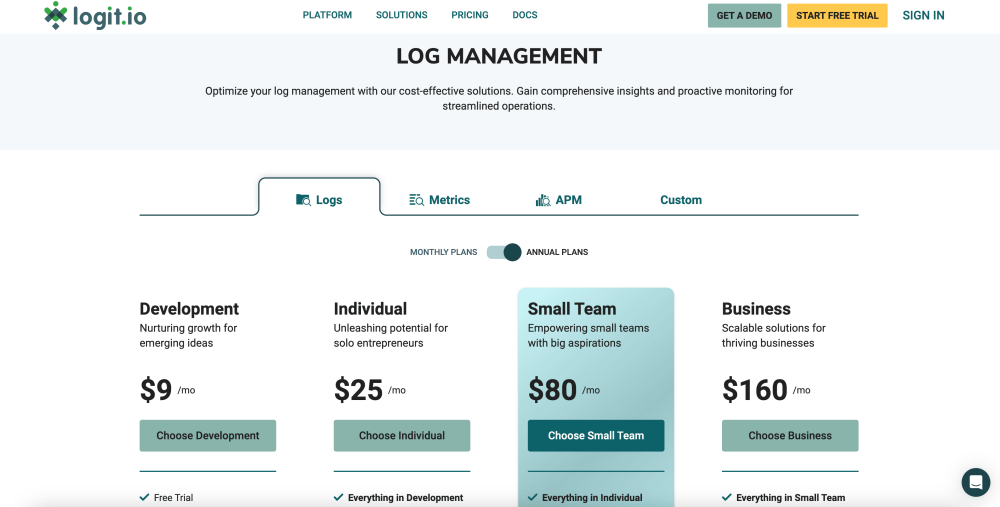Click the $160 /mo price
The image size is (1000, 507).
766,390
